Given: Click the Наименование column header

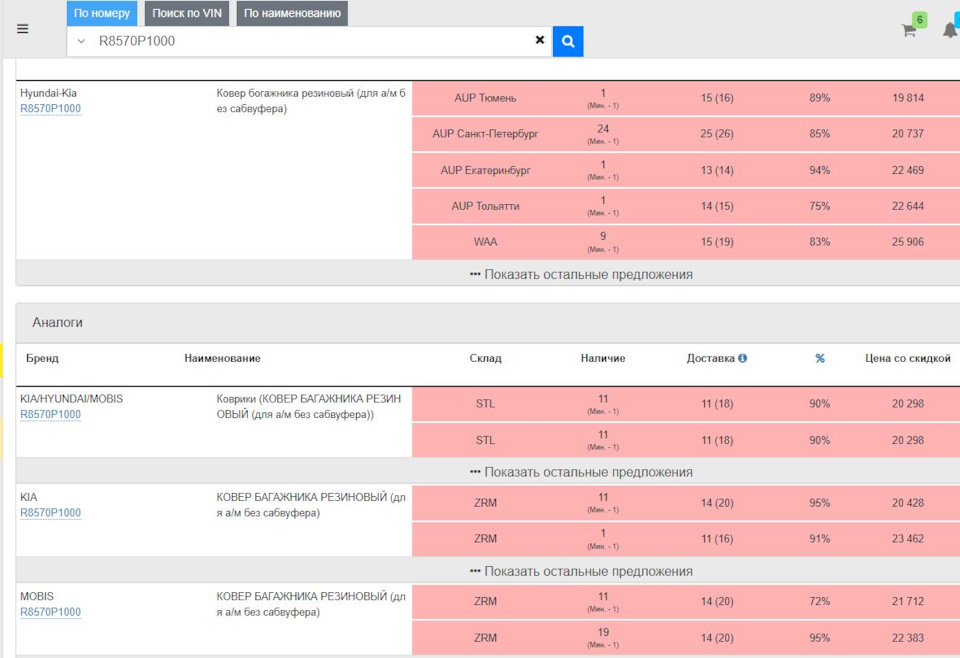Looking at the screenshot, I should 222,358.
